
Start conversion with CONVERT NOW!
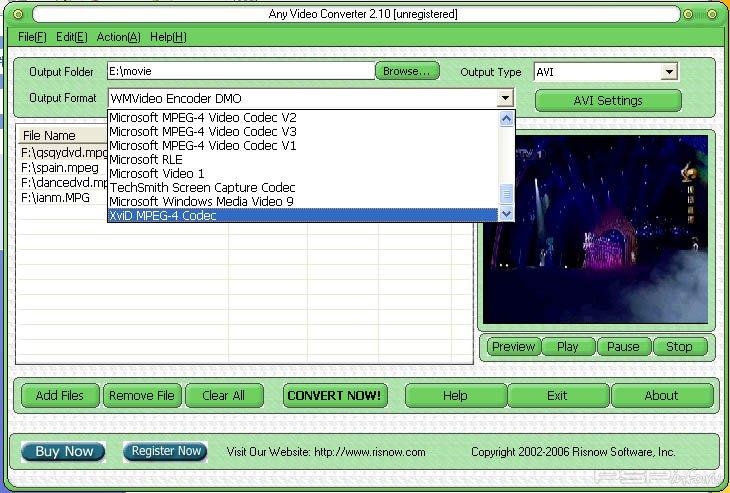[x=334, y=395]
